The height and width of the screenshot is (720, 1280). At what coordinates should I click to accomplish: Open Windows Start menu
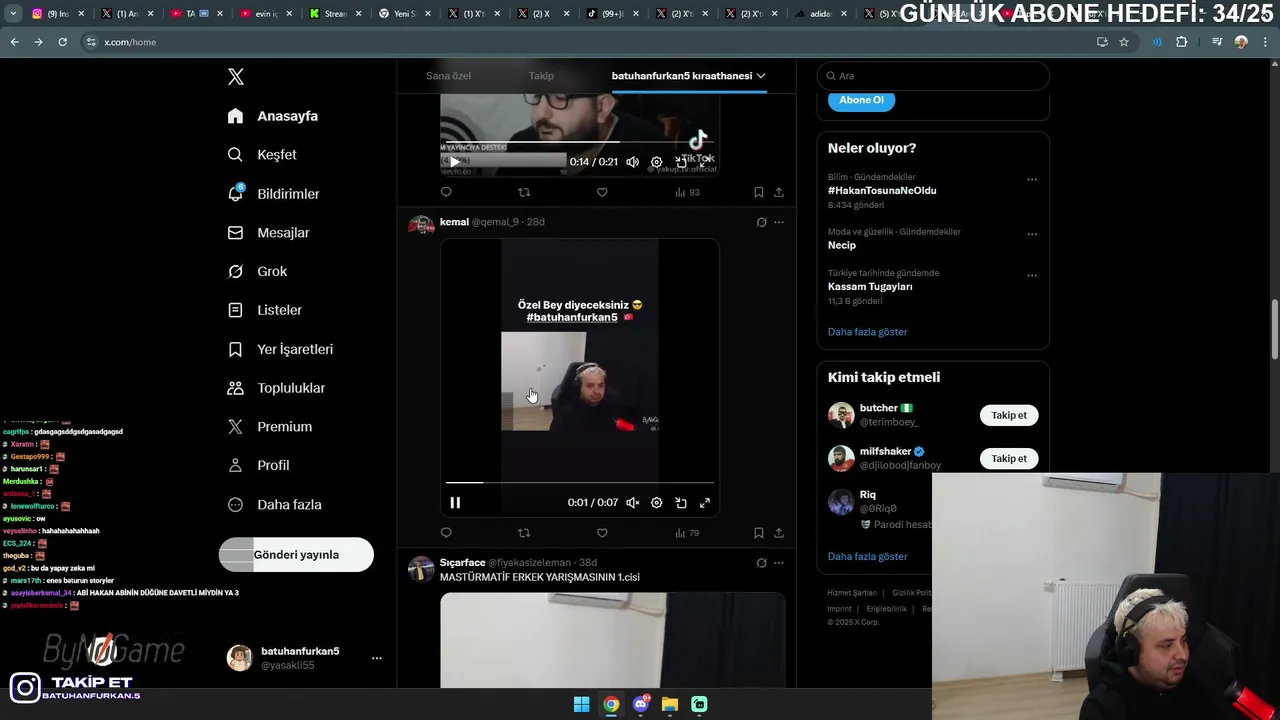[581, 704]
